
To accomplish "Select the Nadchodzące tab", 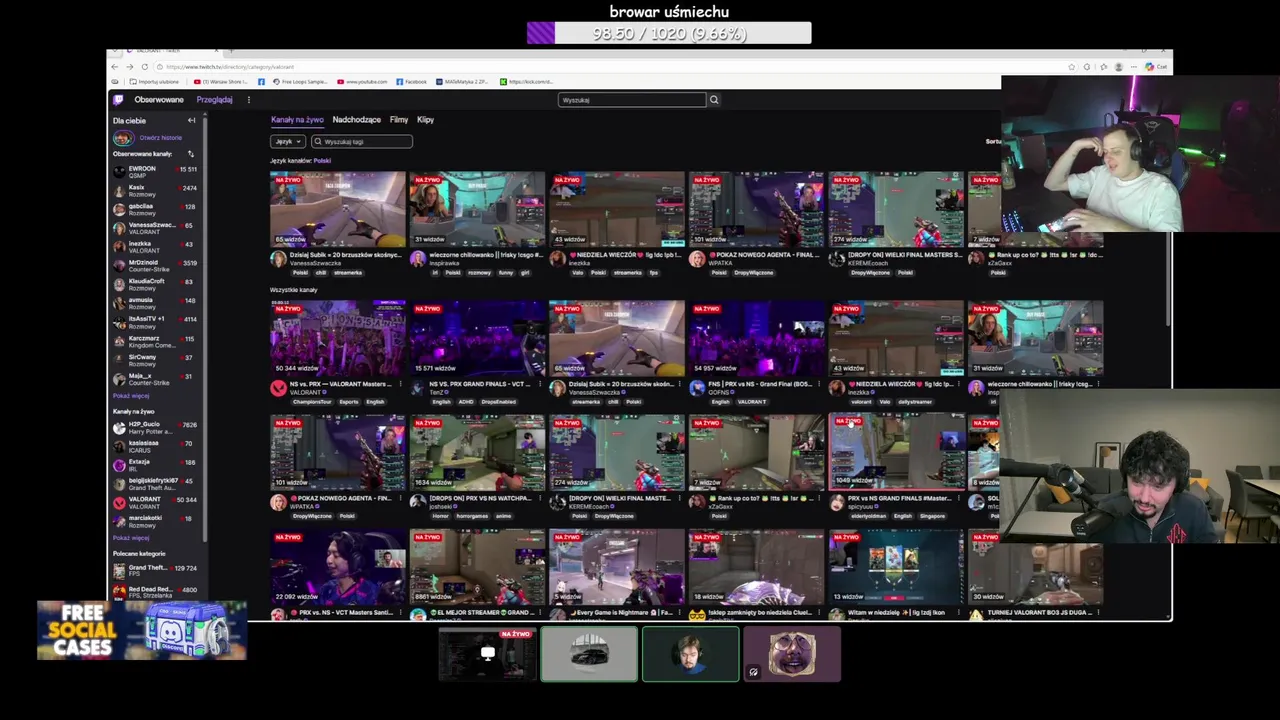I will [x=356, y=120].
